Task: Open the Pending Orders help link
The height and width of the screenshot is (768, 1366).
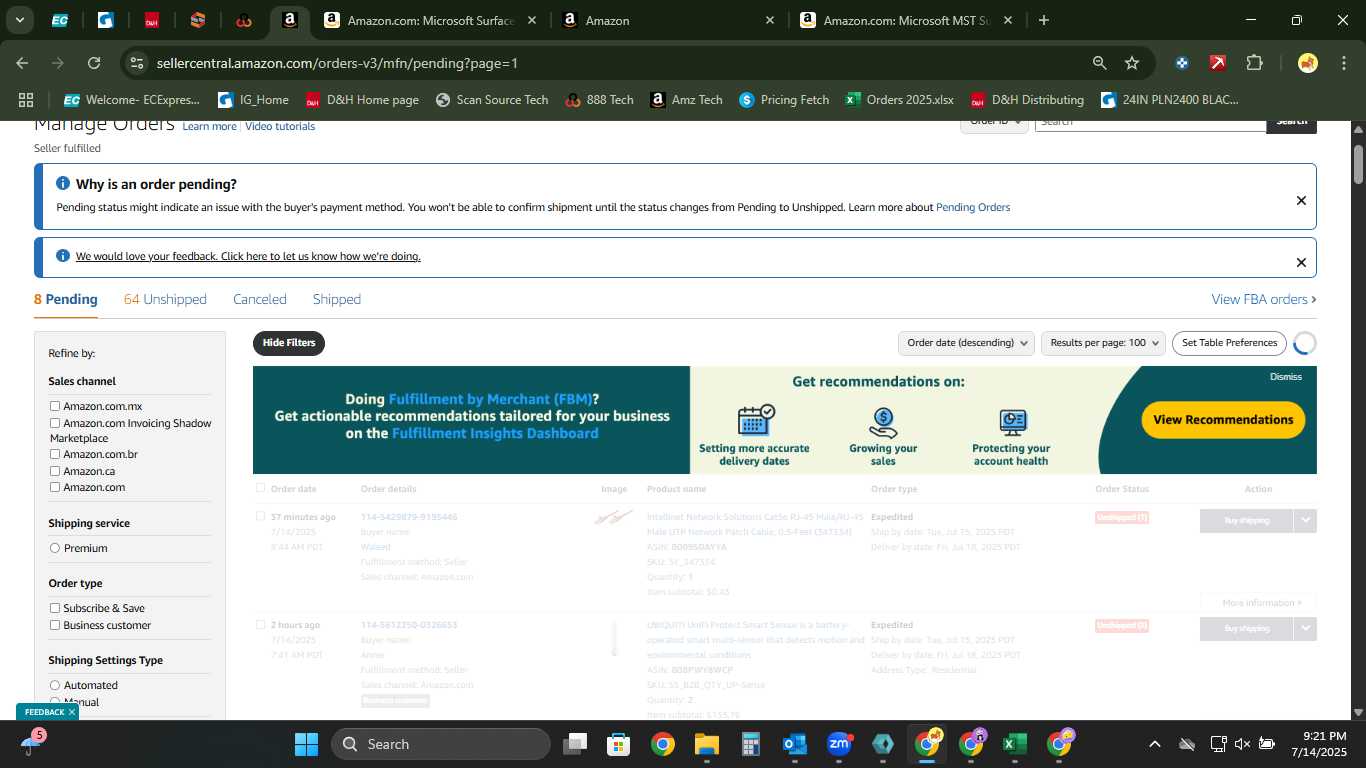Action: [973, 207]
